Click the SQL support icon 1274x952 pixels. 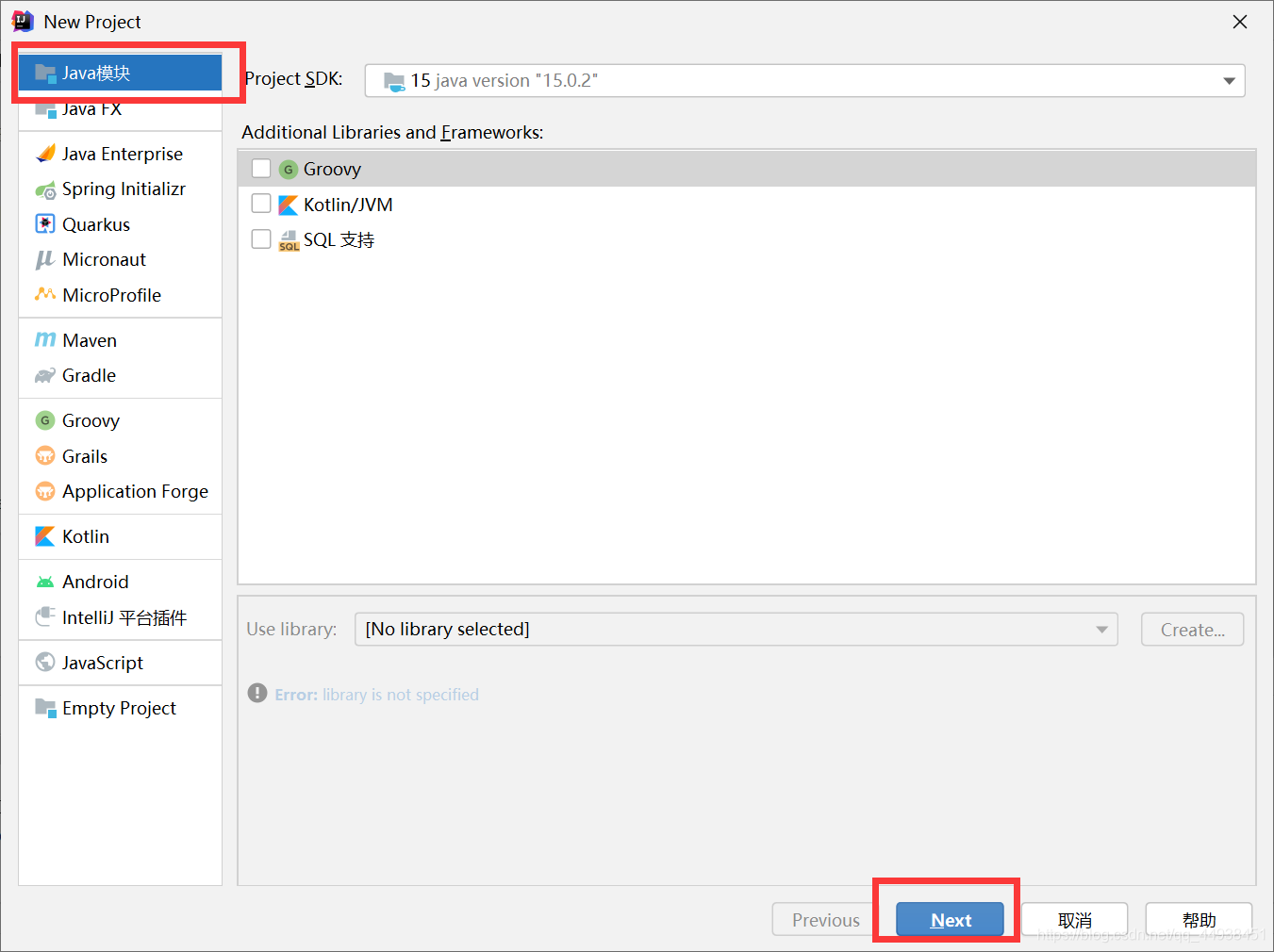click(x=289, y=240)
